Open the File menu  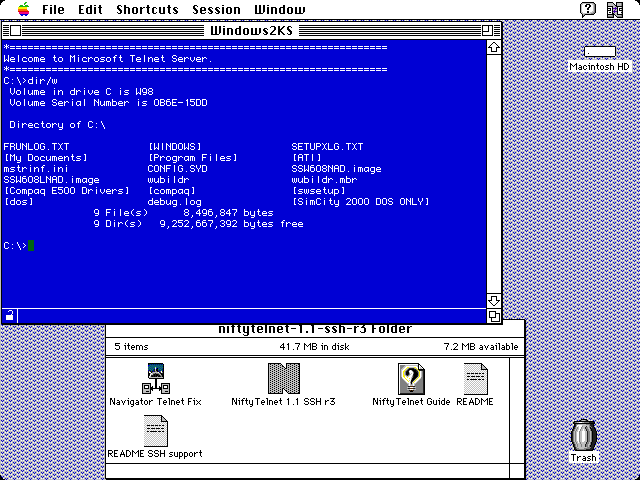tap(53, 9)
